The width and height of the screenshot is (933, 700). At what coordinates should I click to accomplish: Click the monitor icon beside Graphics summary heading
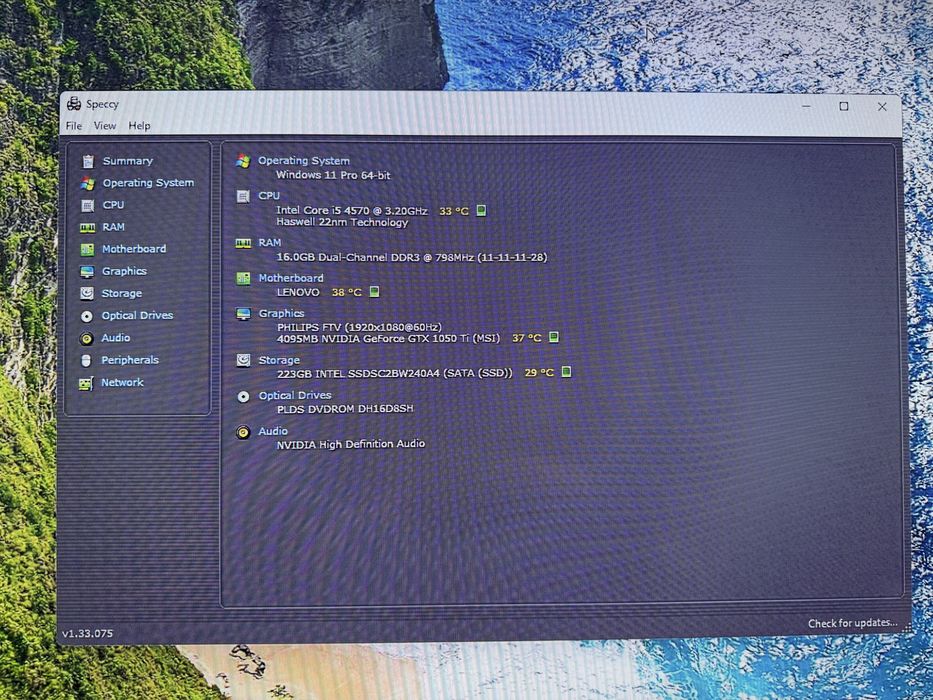(x=243, y=314)
